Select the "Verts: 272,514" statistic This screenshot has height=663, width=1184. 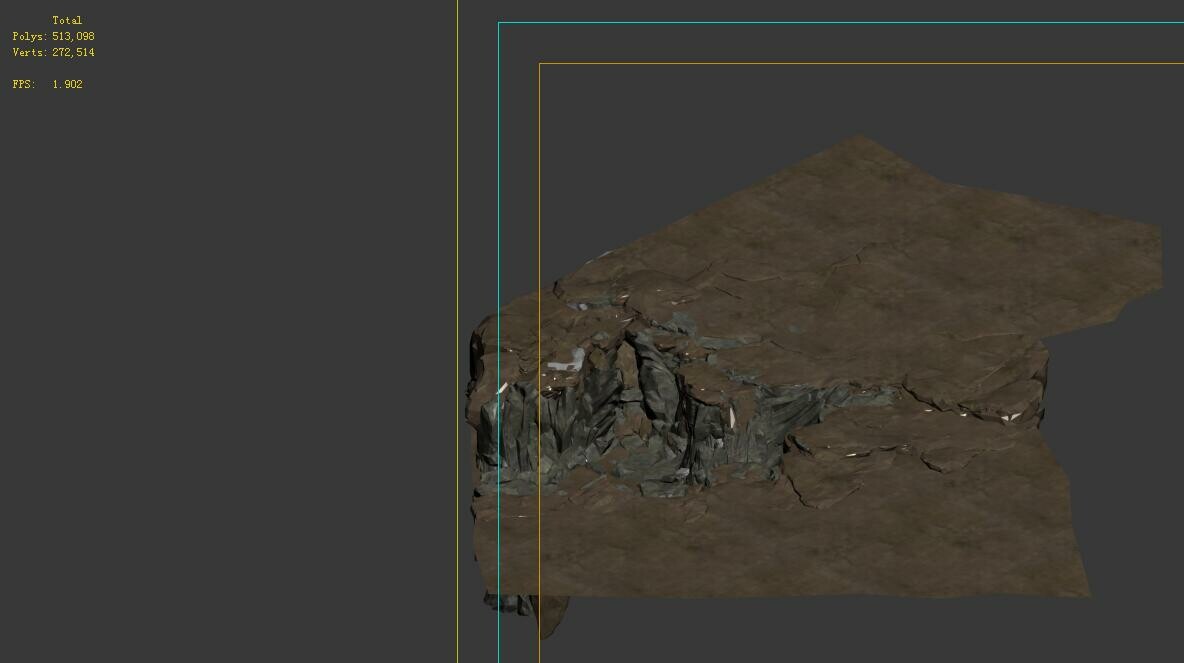click(54, 52)
